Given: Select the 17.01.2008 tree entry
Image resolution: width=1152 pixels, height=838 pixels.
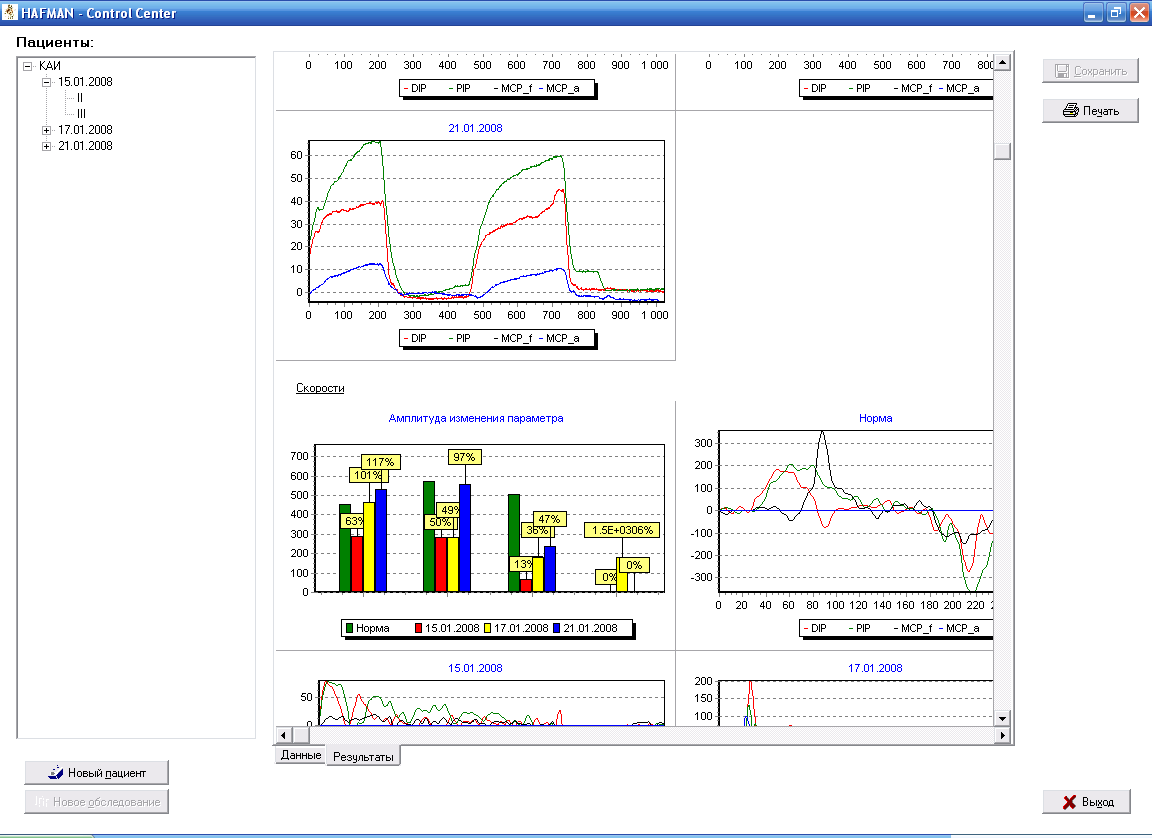Looking at the screenshot, I should tap(85, 130).
